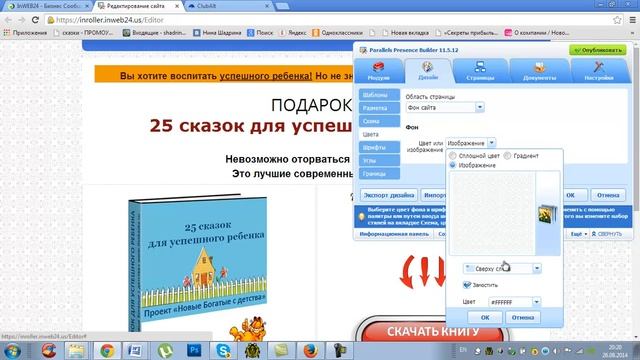Open the Документы tab
This screenshot has width=640, height=360.
pos(539,70)
